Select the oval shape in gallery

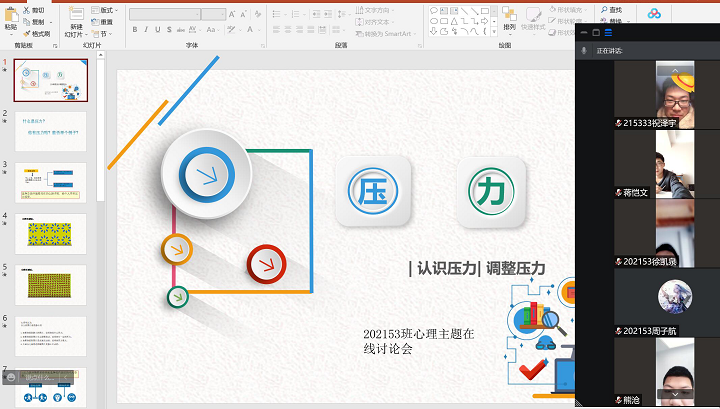(433, 21)
